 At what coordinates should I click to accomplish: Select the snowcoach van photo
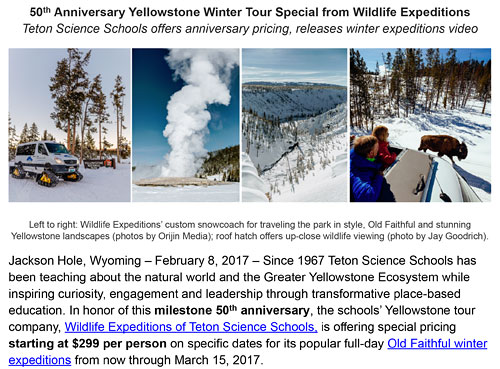69,125
